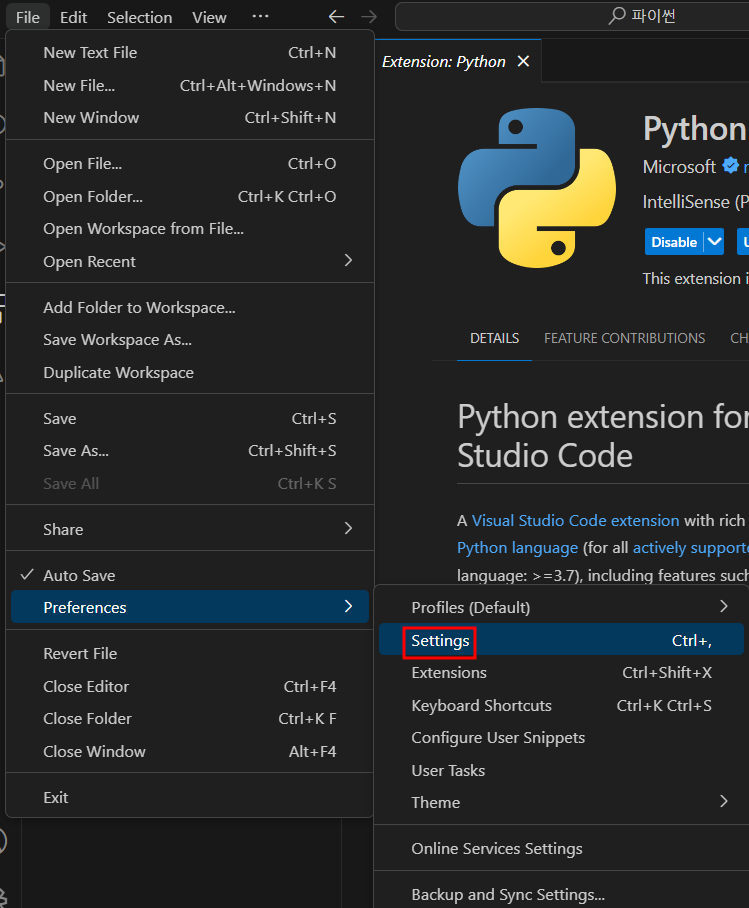This screenshot has width=749, height=908.
Task: Open the menu bar overflow ellipsis
Action: (x=260, y=17)
